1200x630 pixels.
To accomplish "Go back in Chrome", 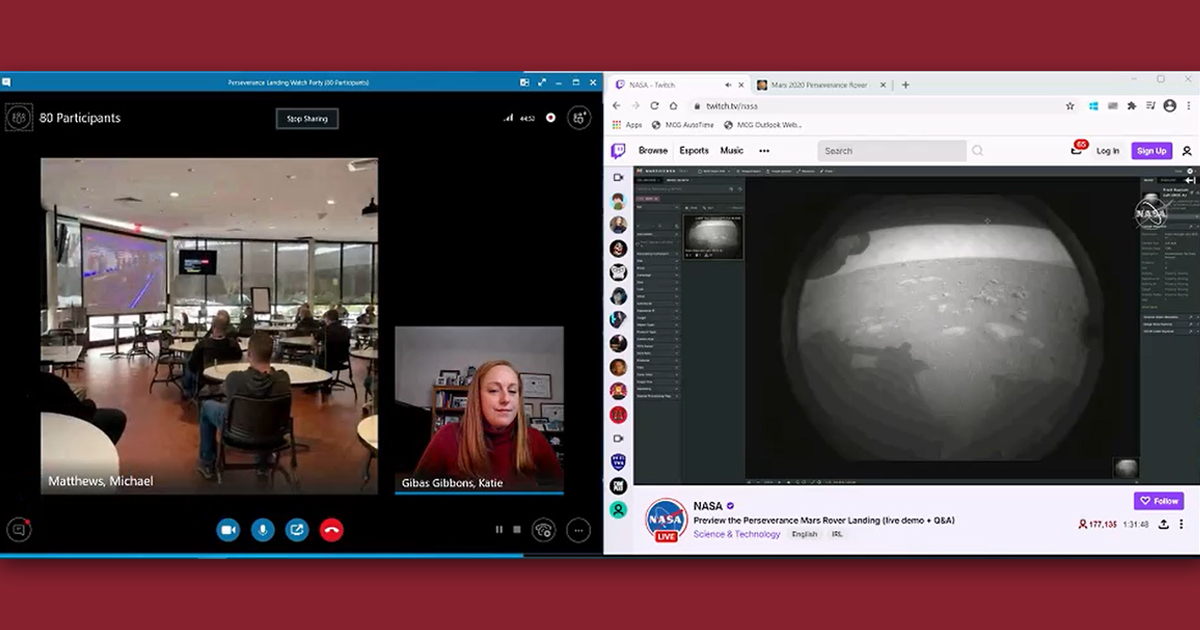I will [617, 105].
